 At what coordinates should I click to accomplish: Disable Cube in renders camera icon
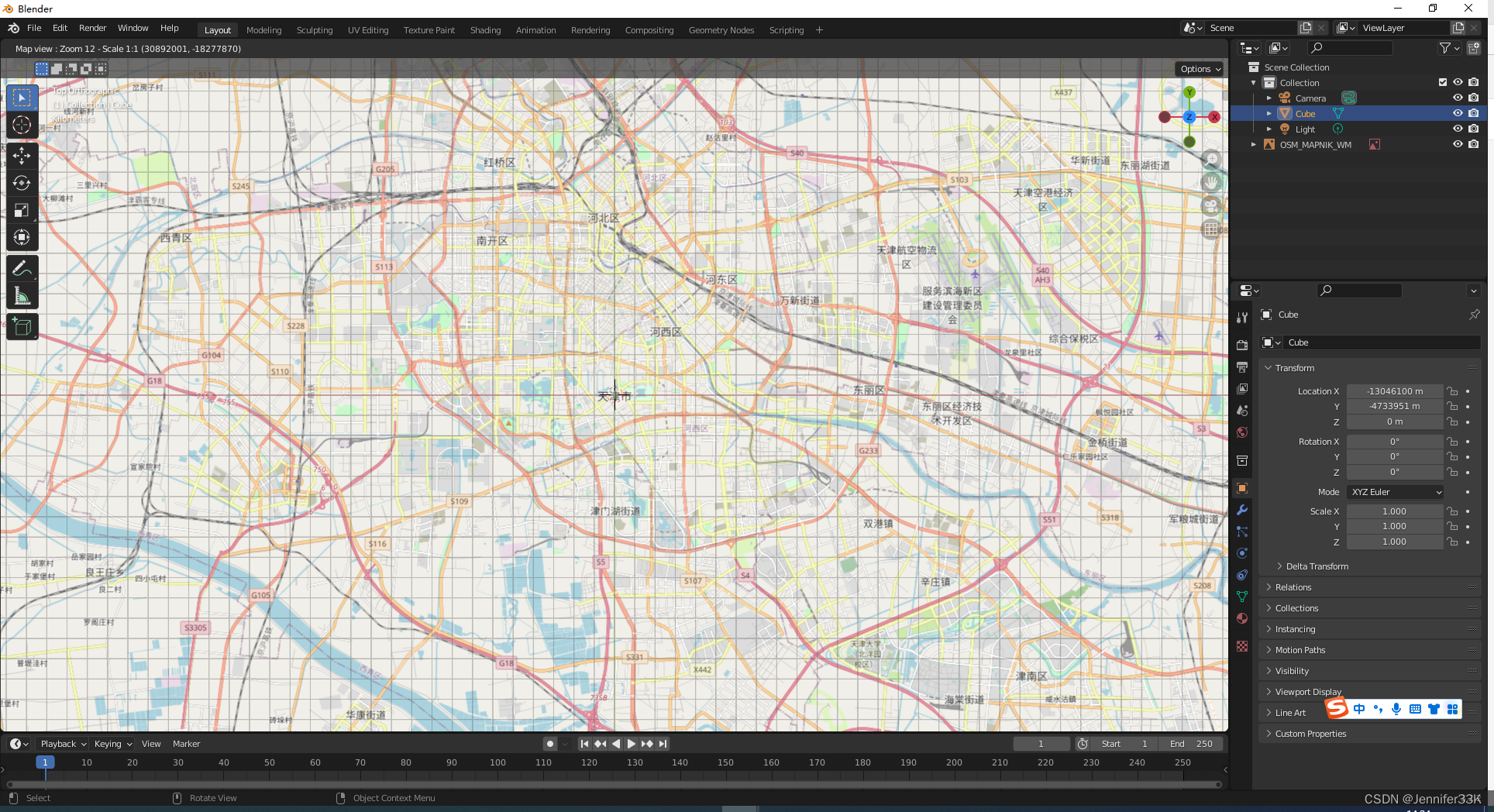[x=1474, y=113]
